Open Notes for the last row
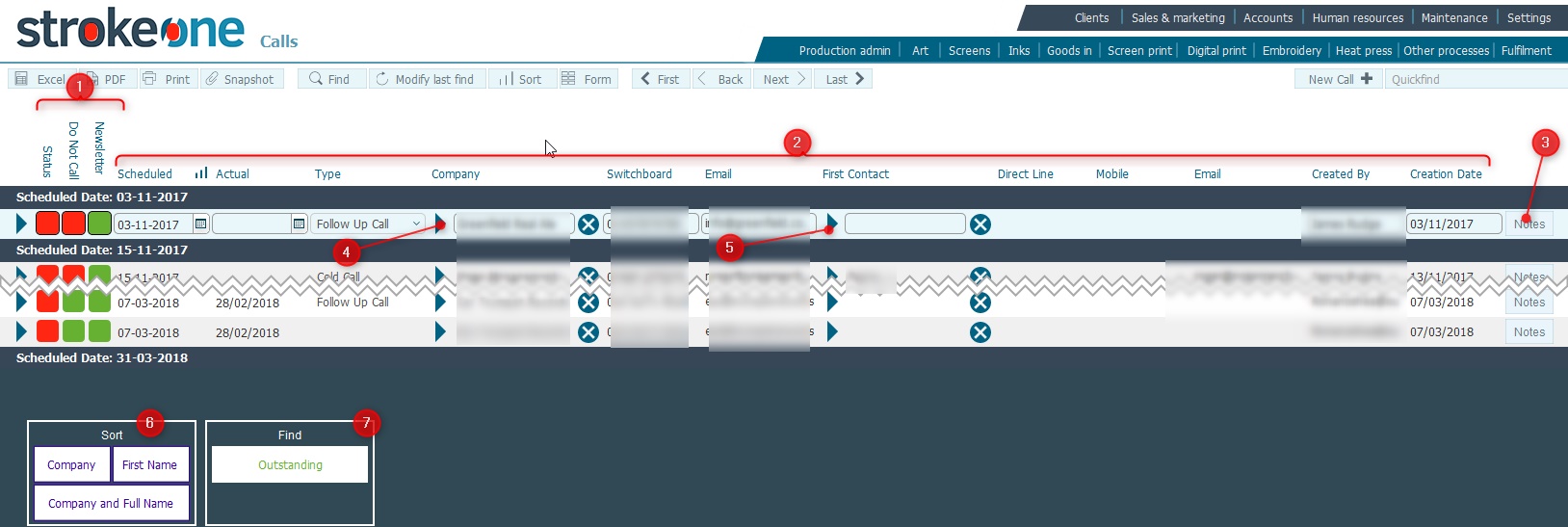 (1529, 331)
